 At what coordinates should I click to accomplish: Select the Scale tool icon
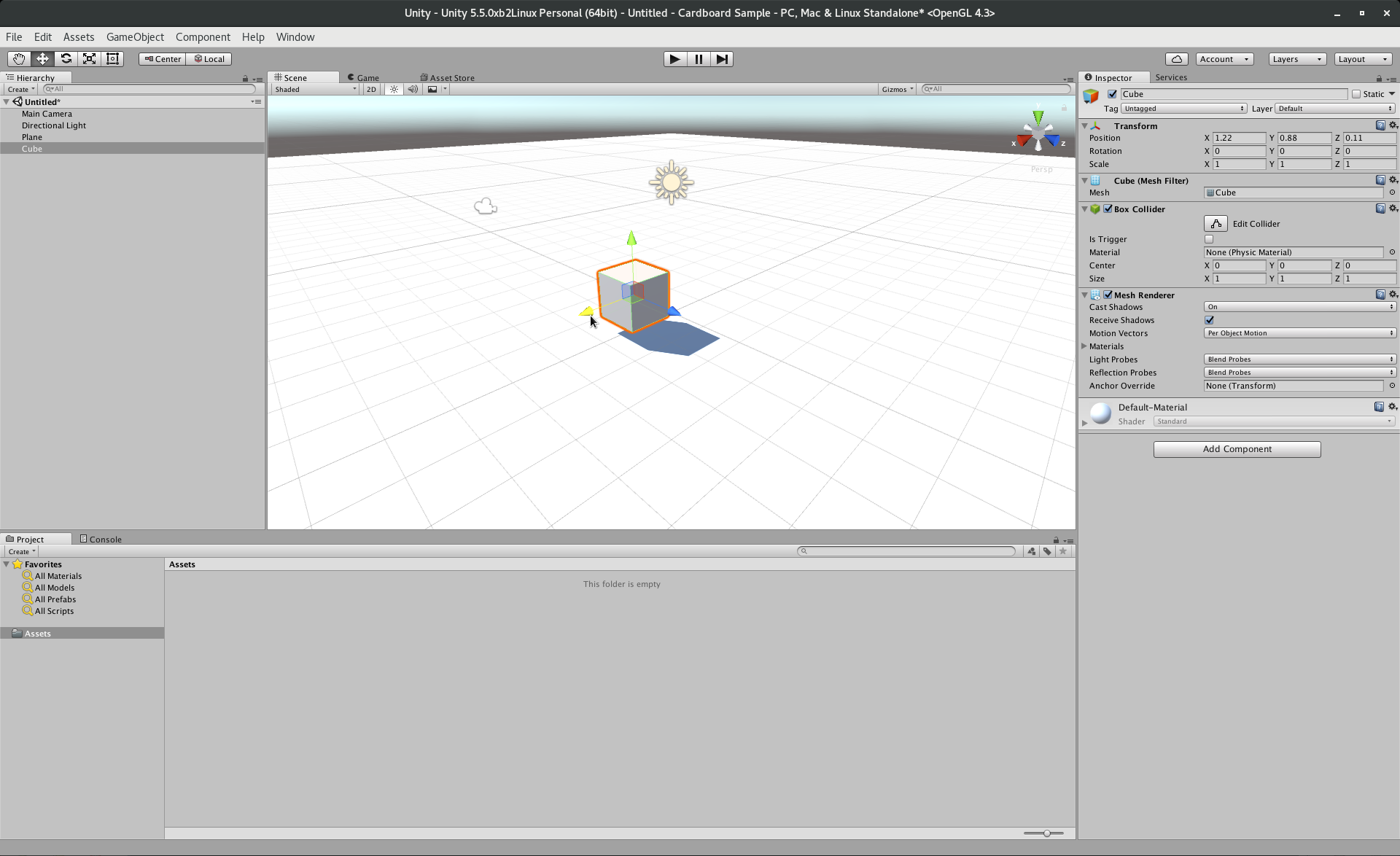(89, 59)
